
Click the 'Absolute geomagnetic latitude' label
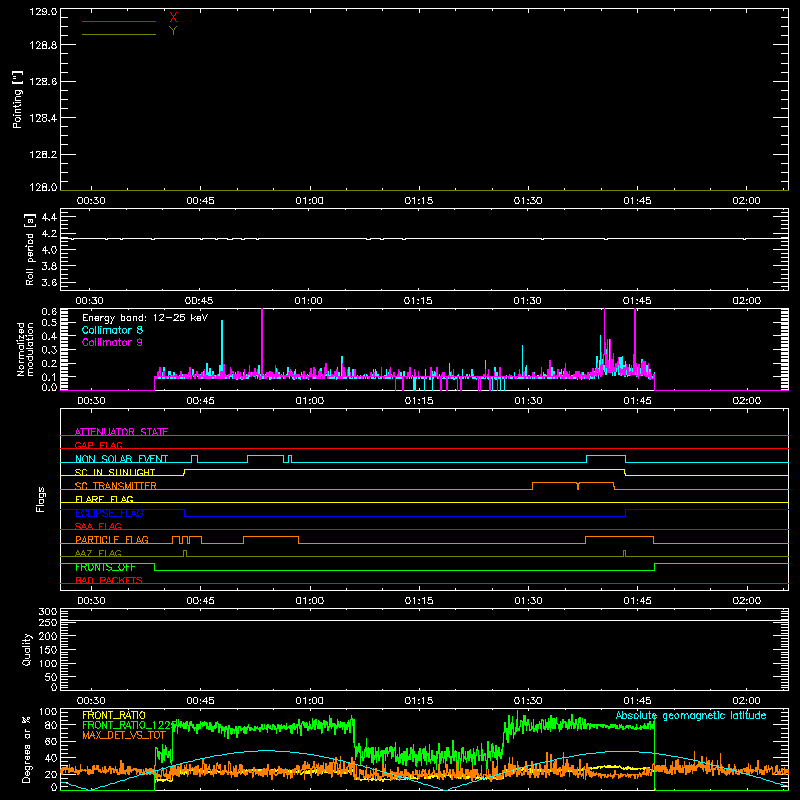691,716
